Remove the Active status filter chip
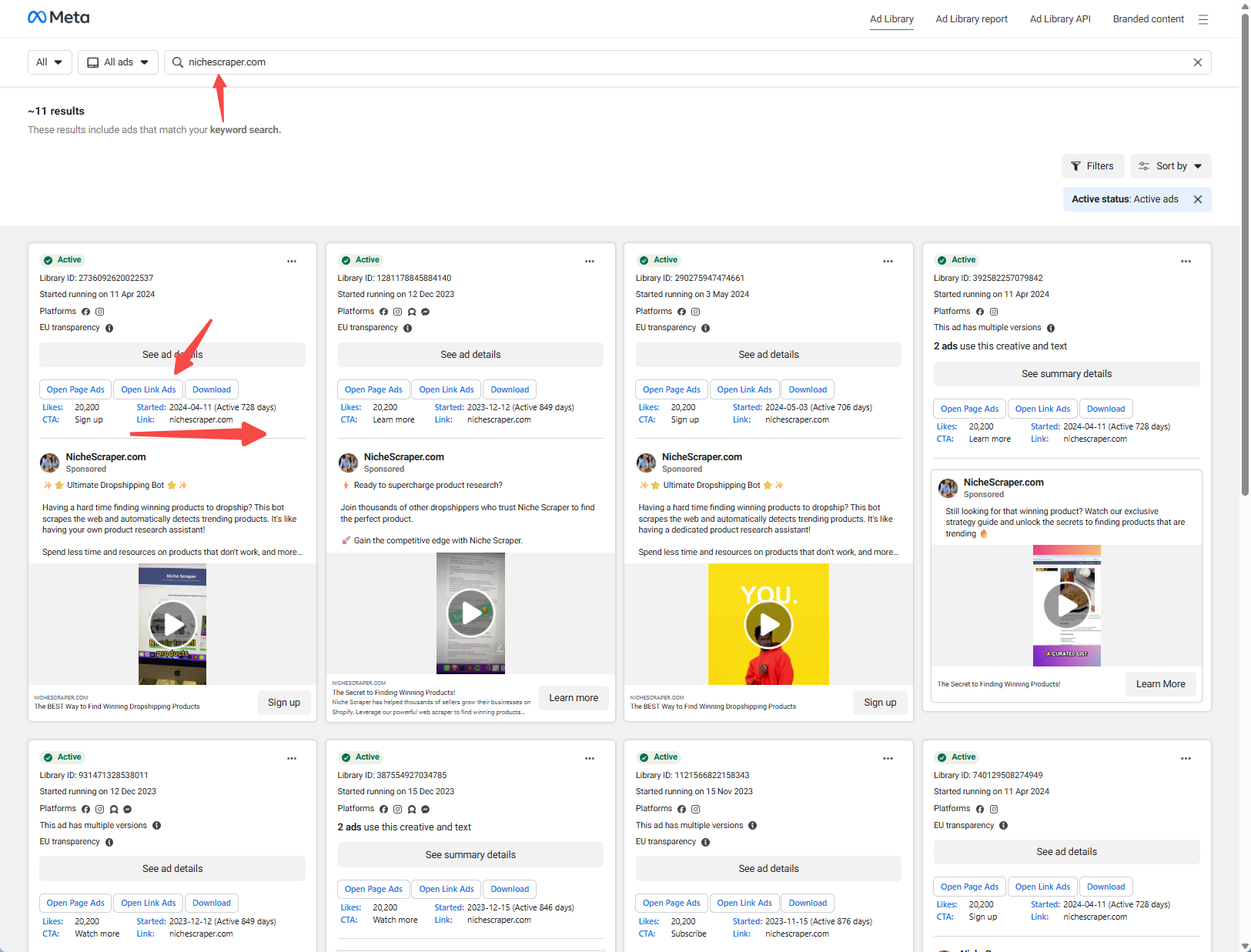This screenshot has height=952, width=1251. pos(1198,199)
